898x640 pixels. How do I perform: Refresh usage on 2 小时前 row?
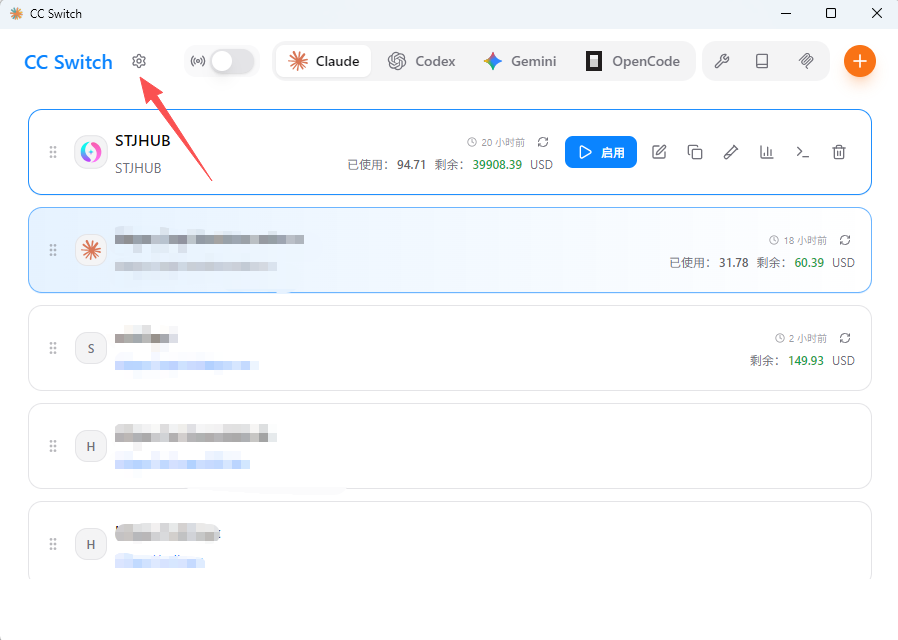pos(845,338)
